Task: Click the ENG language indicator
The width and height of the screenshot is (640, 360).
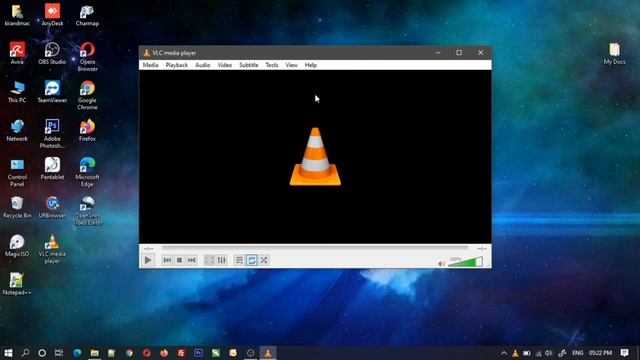Action: (578, 353)
